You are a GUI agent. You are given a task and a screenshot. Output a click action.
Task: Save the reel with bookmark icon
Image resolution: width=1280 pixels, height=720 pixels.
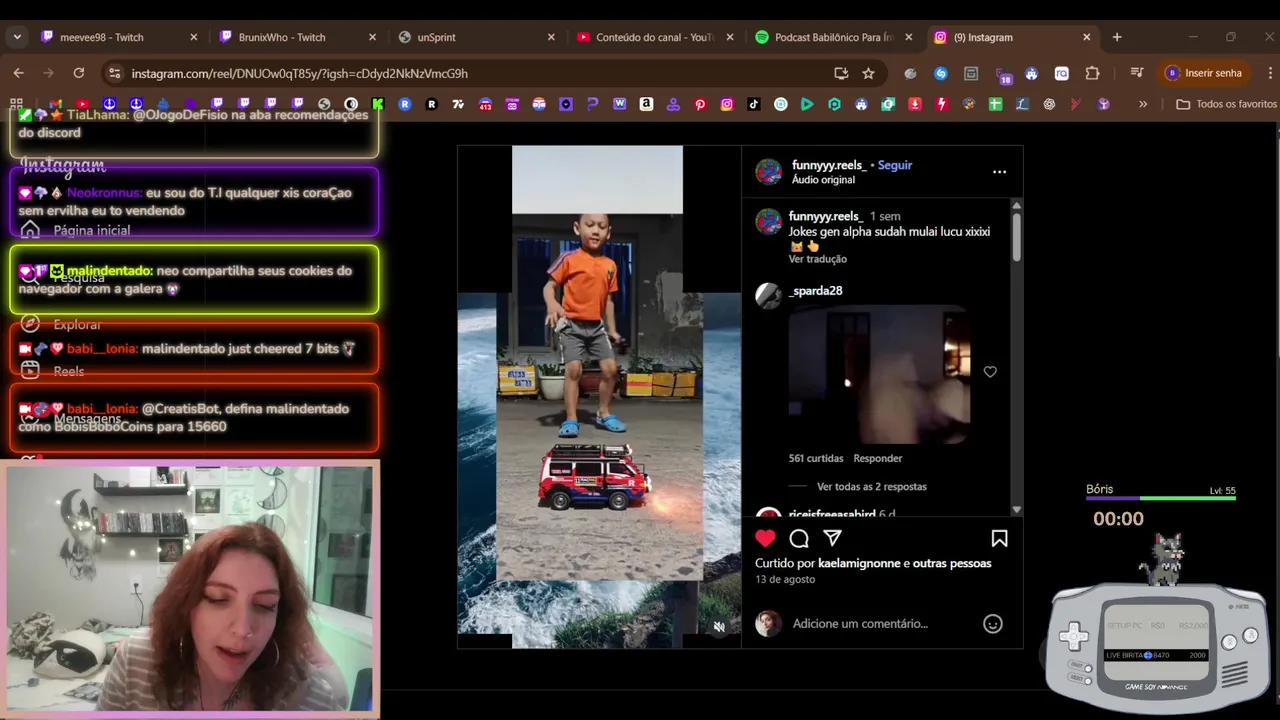(999, 539)
